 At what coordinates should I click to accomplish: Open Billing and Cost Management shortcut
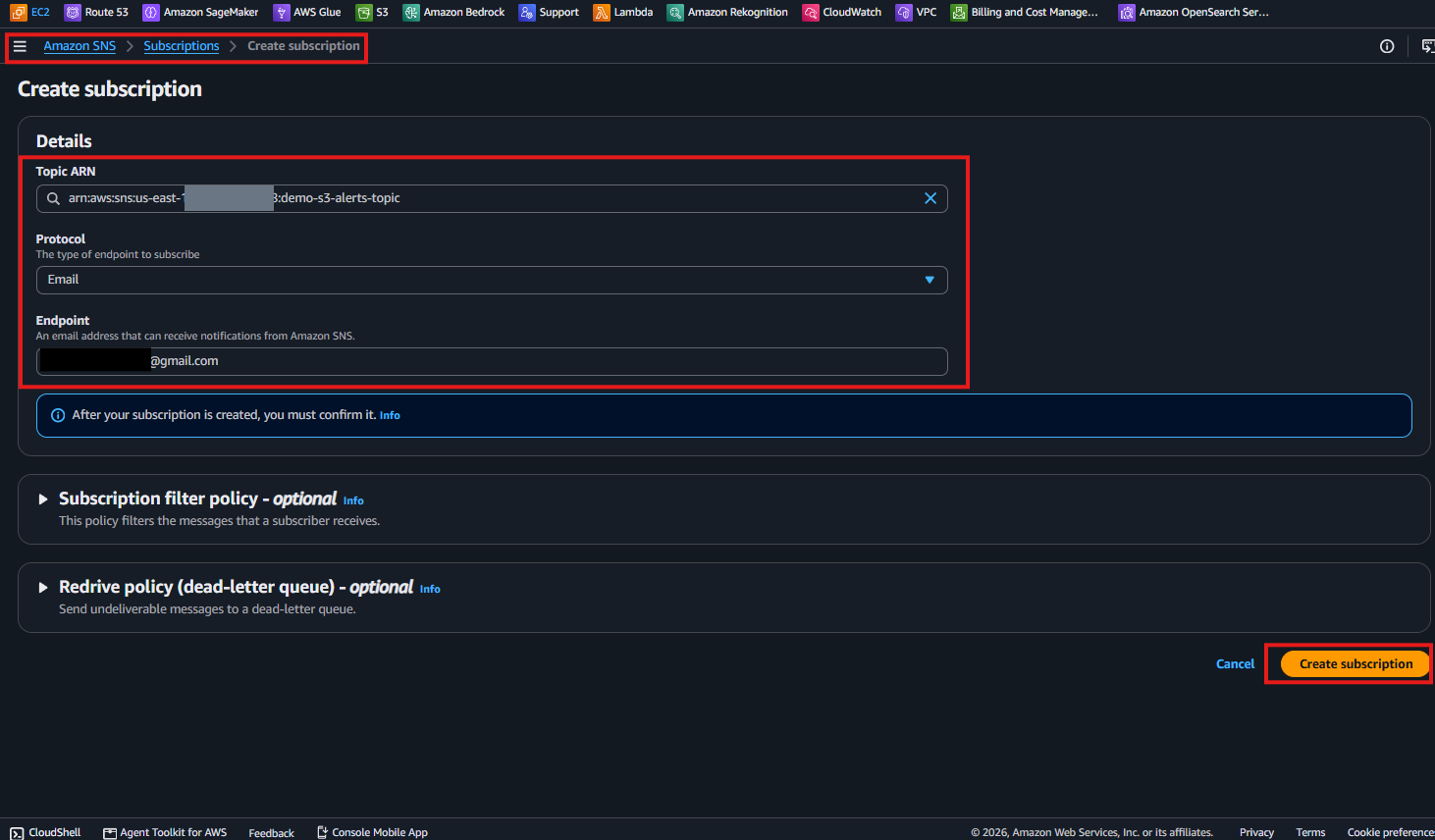(x=1025, y=12)
